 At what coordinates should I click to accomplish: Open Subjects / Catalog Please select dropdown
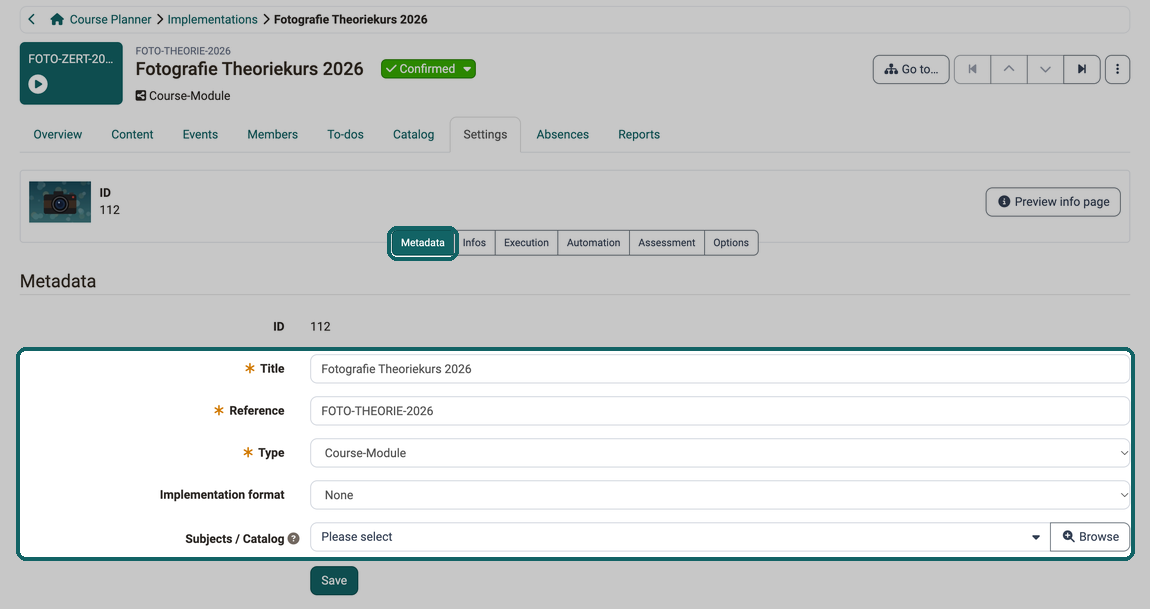[680, 537]
